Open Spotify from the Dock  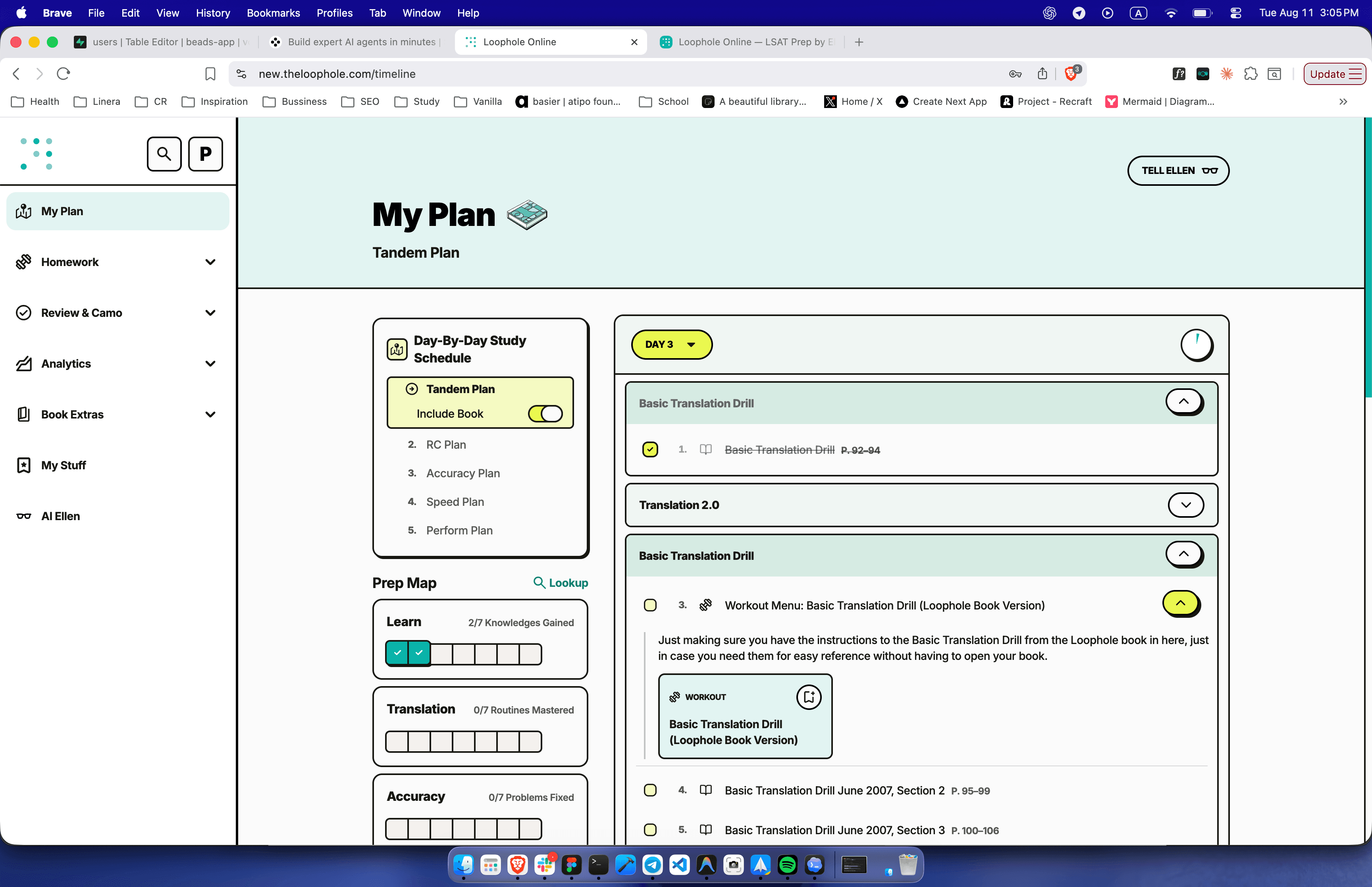pyautogui.click(x=787, y=864)
